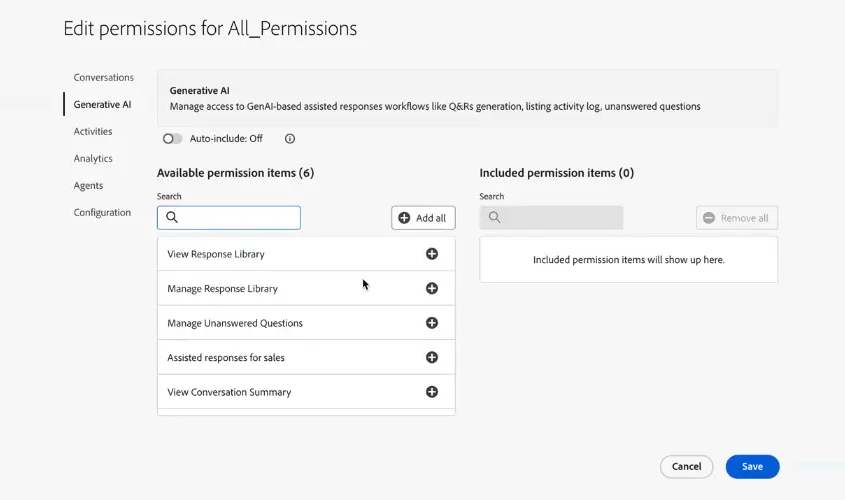Open the Configuration section
This screenshot has height=500, width=845.
click(x=102, y=212)
